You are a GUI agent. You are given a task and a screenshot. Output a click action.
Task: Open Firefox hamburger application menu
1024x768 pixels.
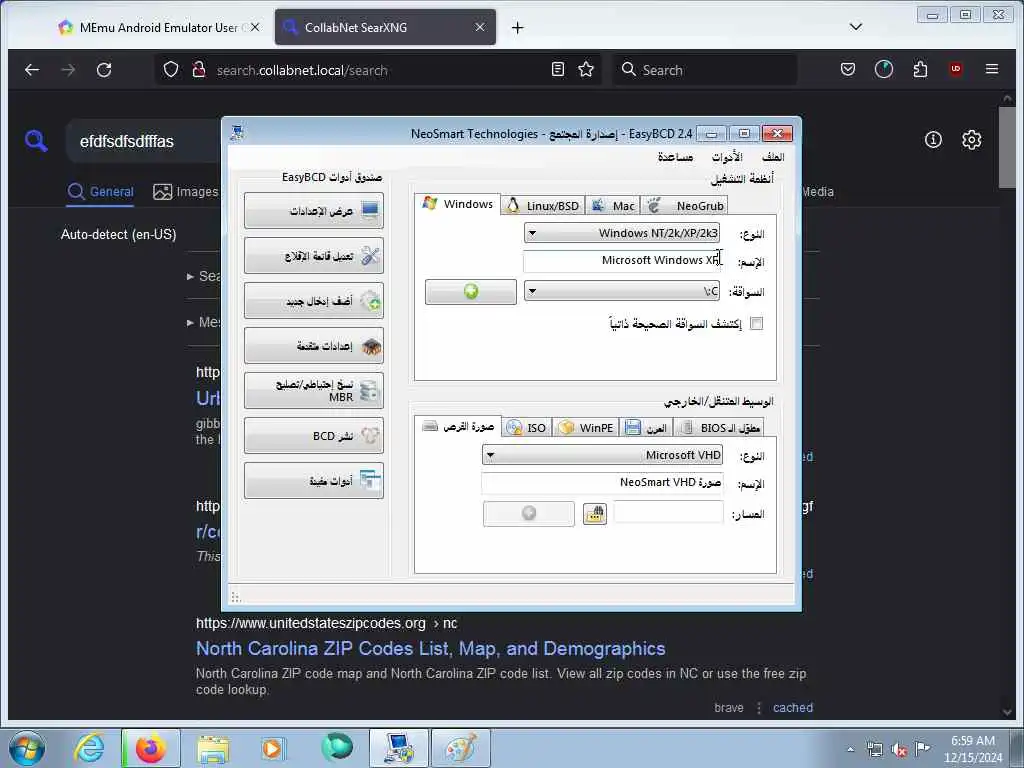coord(991,69)
